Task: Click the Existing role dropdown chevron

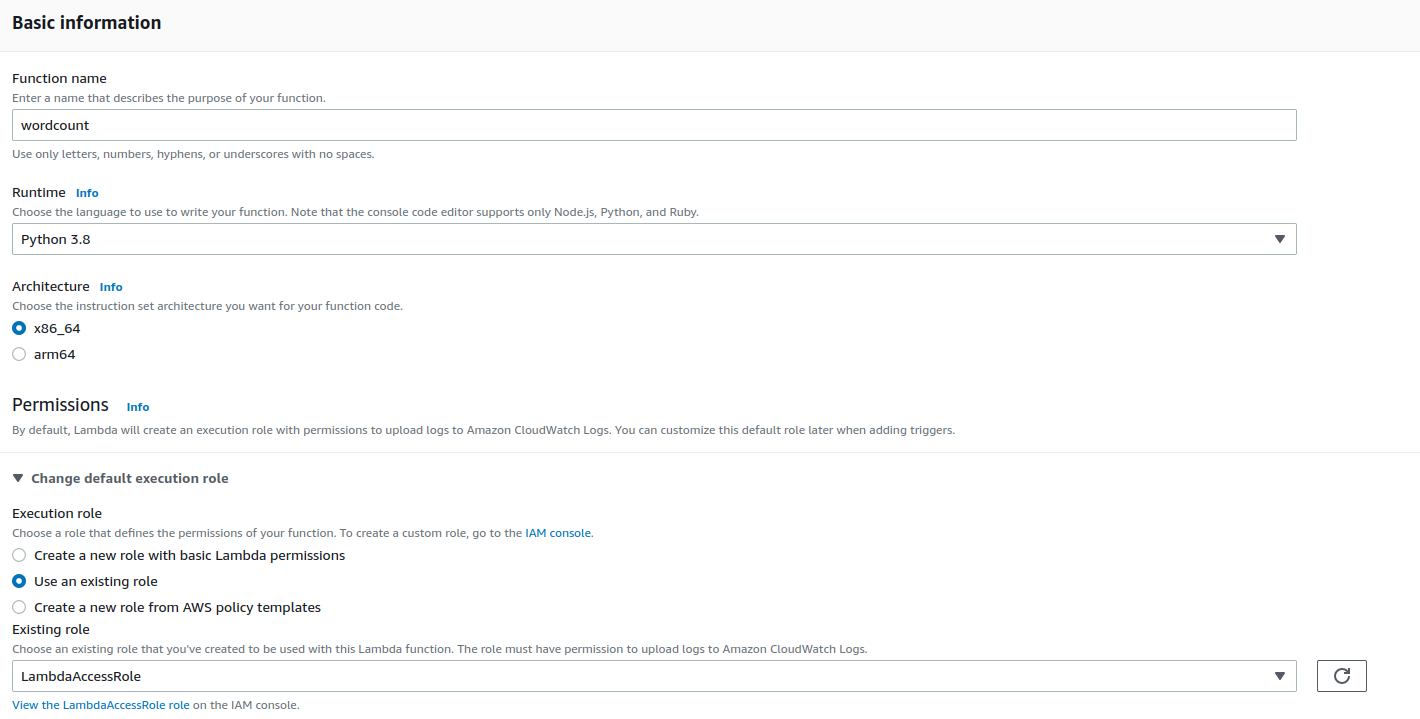Action: pyautogui.click(x=1280, y=675)
